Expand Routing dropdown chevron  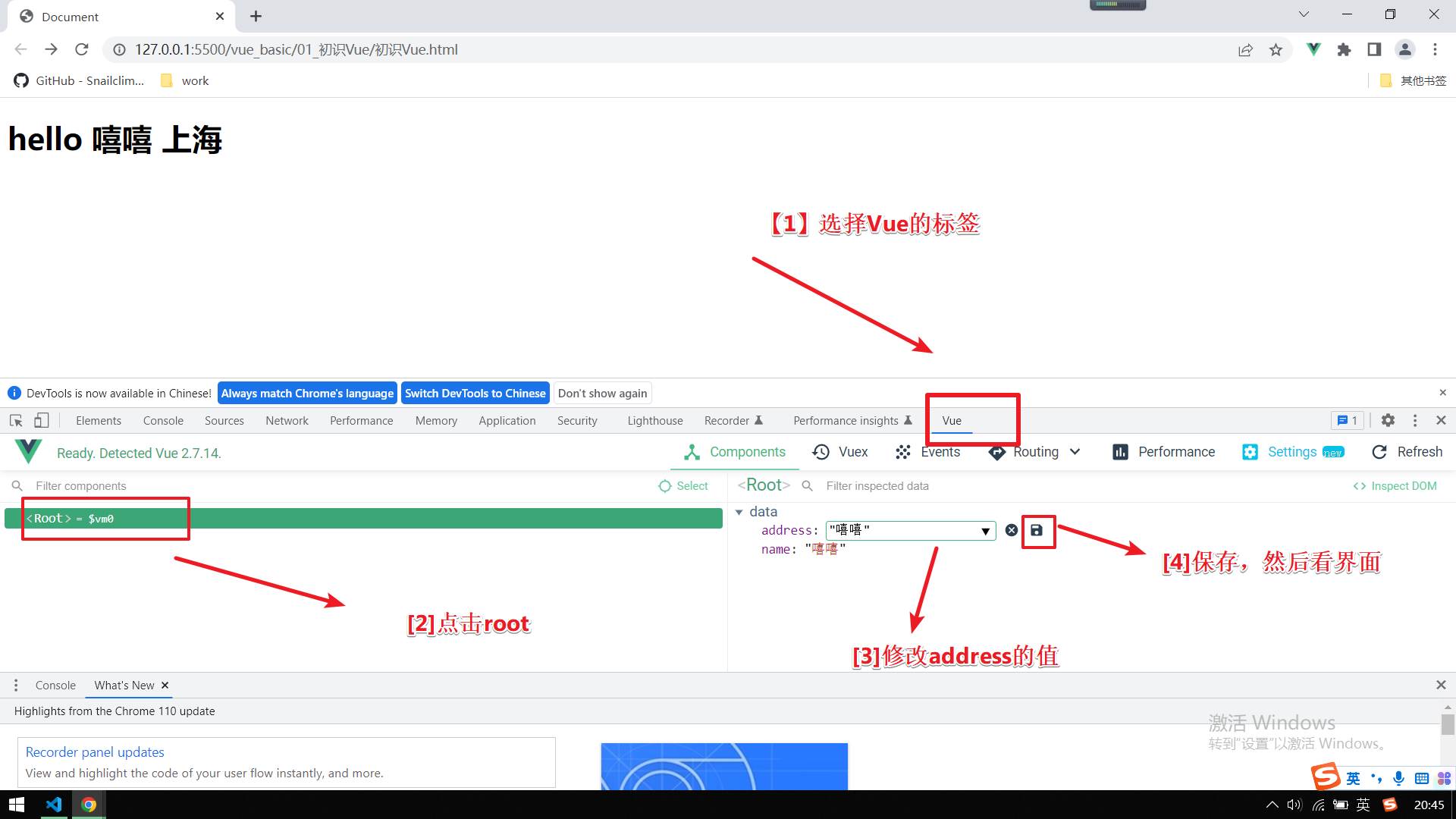coord(1075,452)
